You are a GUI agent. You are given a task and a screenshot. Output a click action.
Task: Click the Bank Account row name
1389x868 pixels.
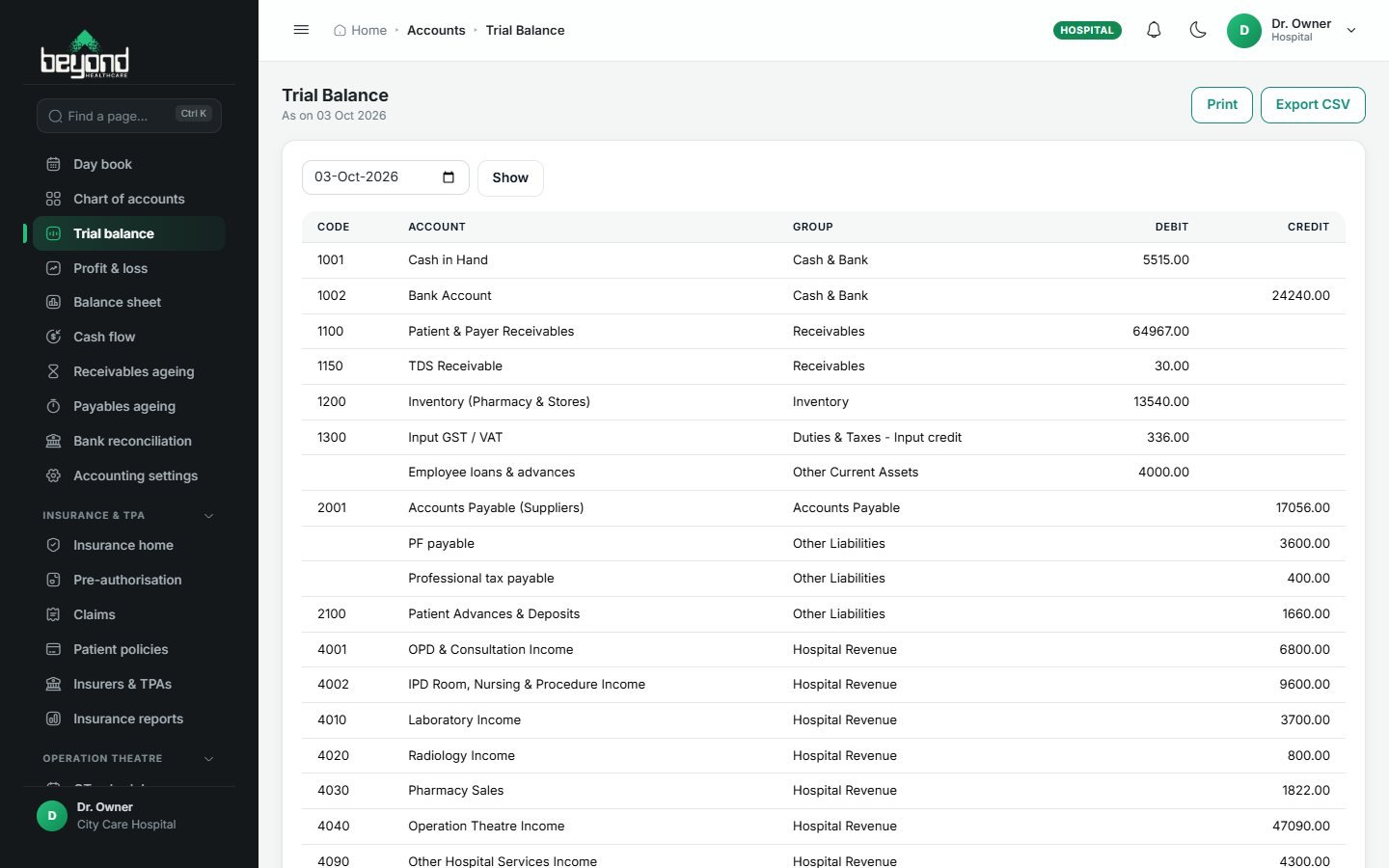[449, 295]
